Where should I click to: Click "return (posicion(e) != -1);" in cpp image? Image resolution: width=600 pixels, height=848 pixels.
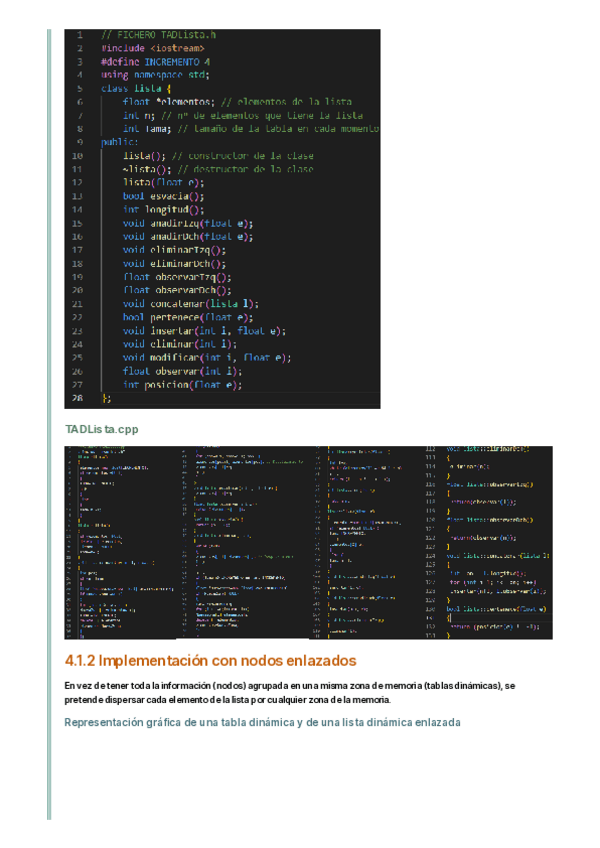pos(494,627)
